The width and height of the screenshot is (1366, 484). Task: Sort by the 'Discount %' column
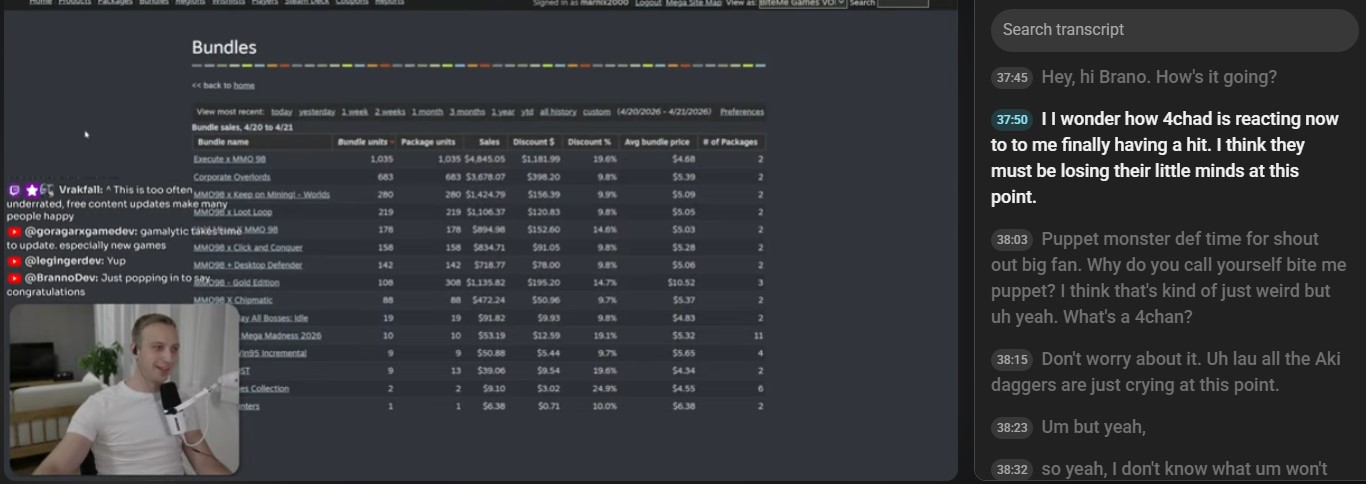[x=590, y=142]
